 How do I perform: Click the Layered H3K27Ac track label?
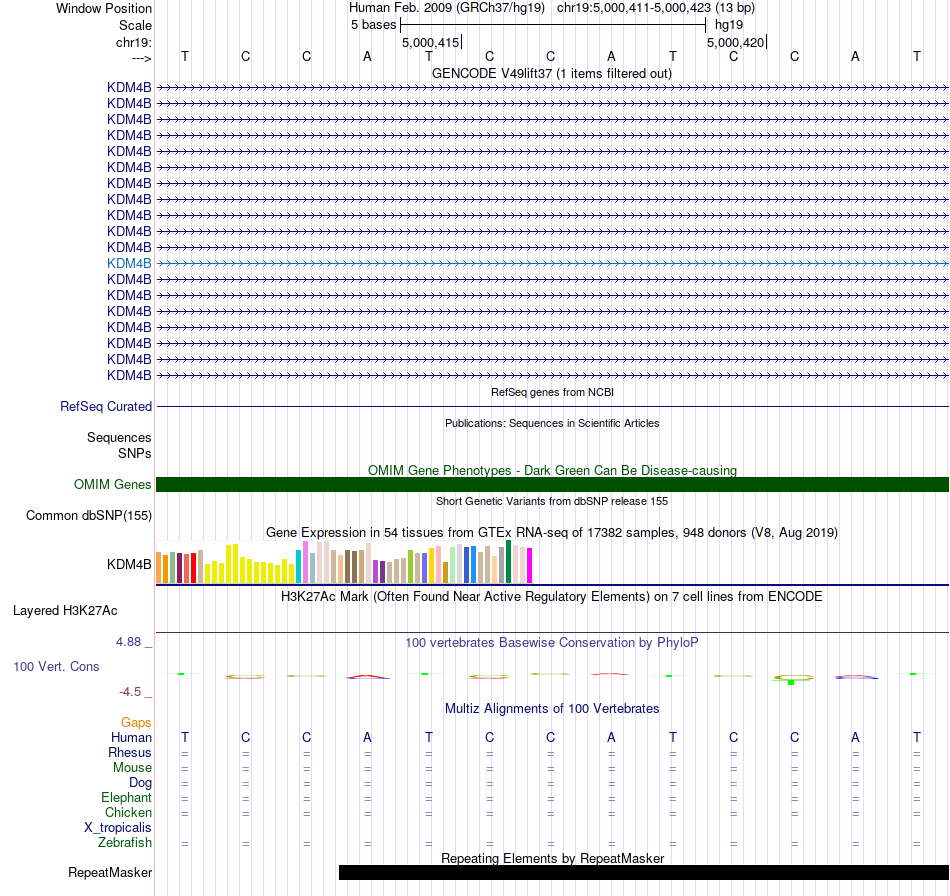coord(65,611)
